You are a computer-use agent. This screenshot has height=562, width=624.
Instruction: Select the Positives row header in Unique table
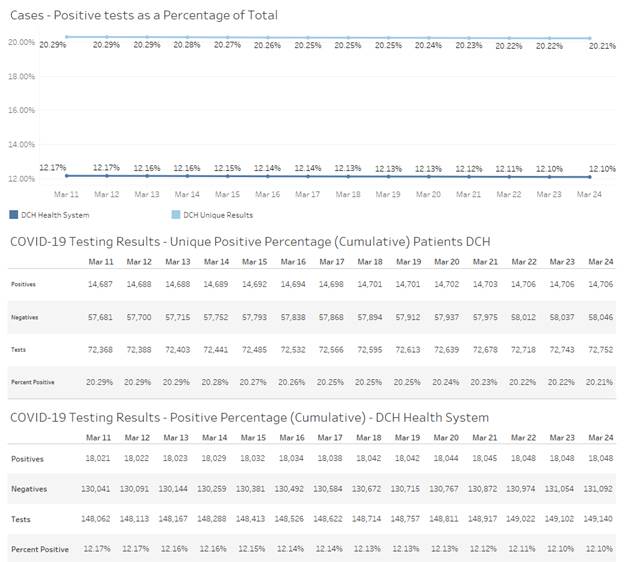click(23, 285)
